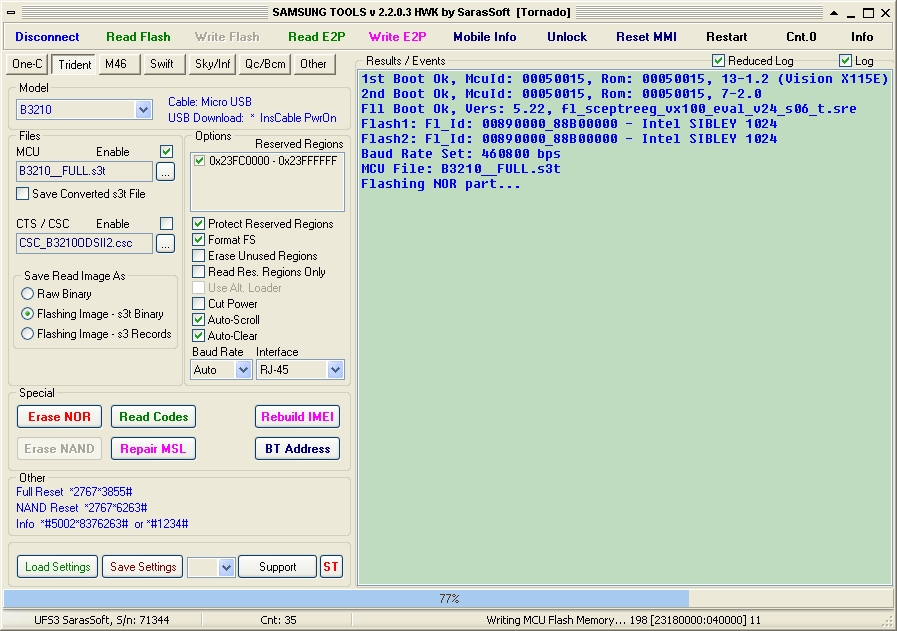Click the Repair MSL button
The image size is (897, 631).
(153, 449)
